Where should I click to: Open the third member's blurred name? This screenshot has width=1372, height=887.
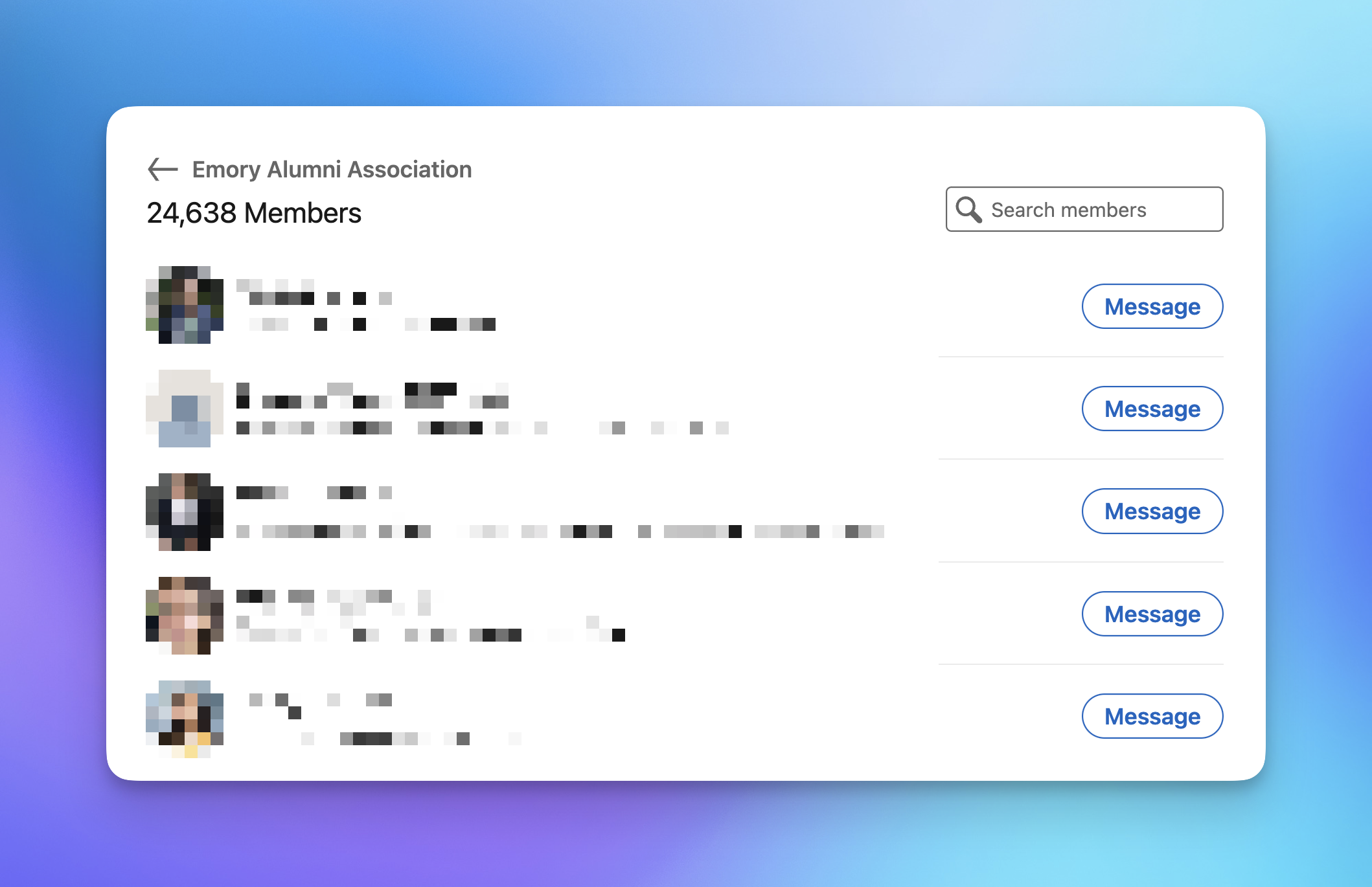pyautogui.click(x=314, y=493)
